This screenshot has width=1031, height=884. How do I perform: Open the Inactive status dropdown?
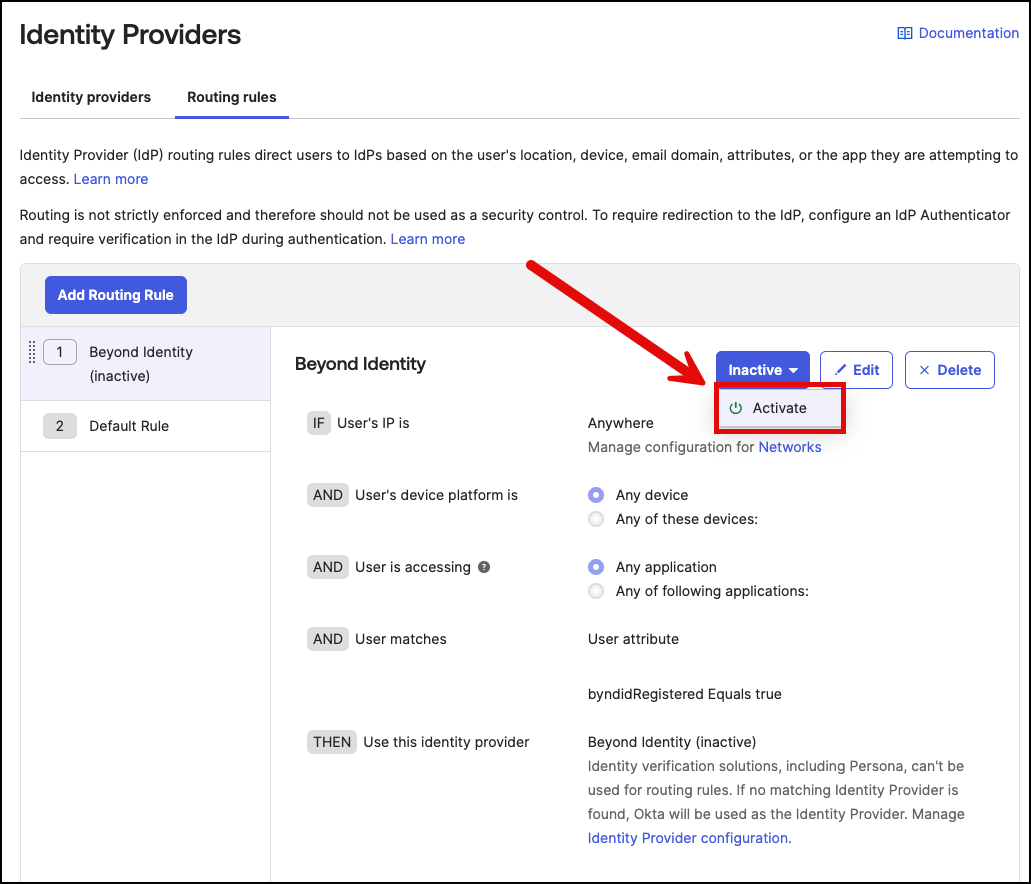click(763, 370)
